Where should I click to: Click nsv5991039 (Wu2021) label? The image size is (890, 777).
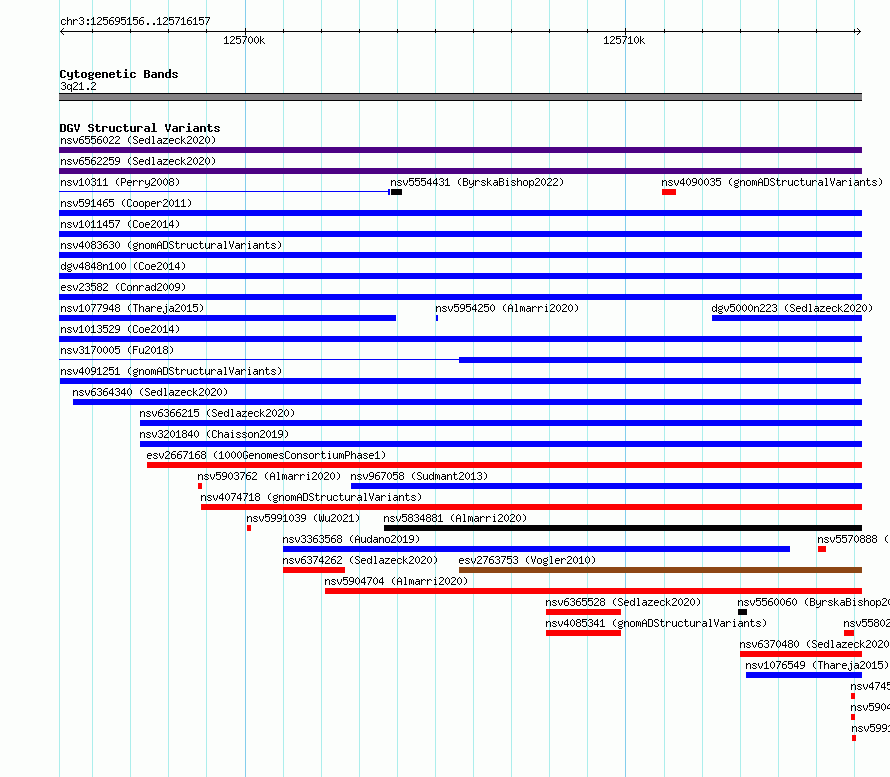click(303, 518)
